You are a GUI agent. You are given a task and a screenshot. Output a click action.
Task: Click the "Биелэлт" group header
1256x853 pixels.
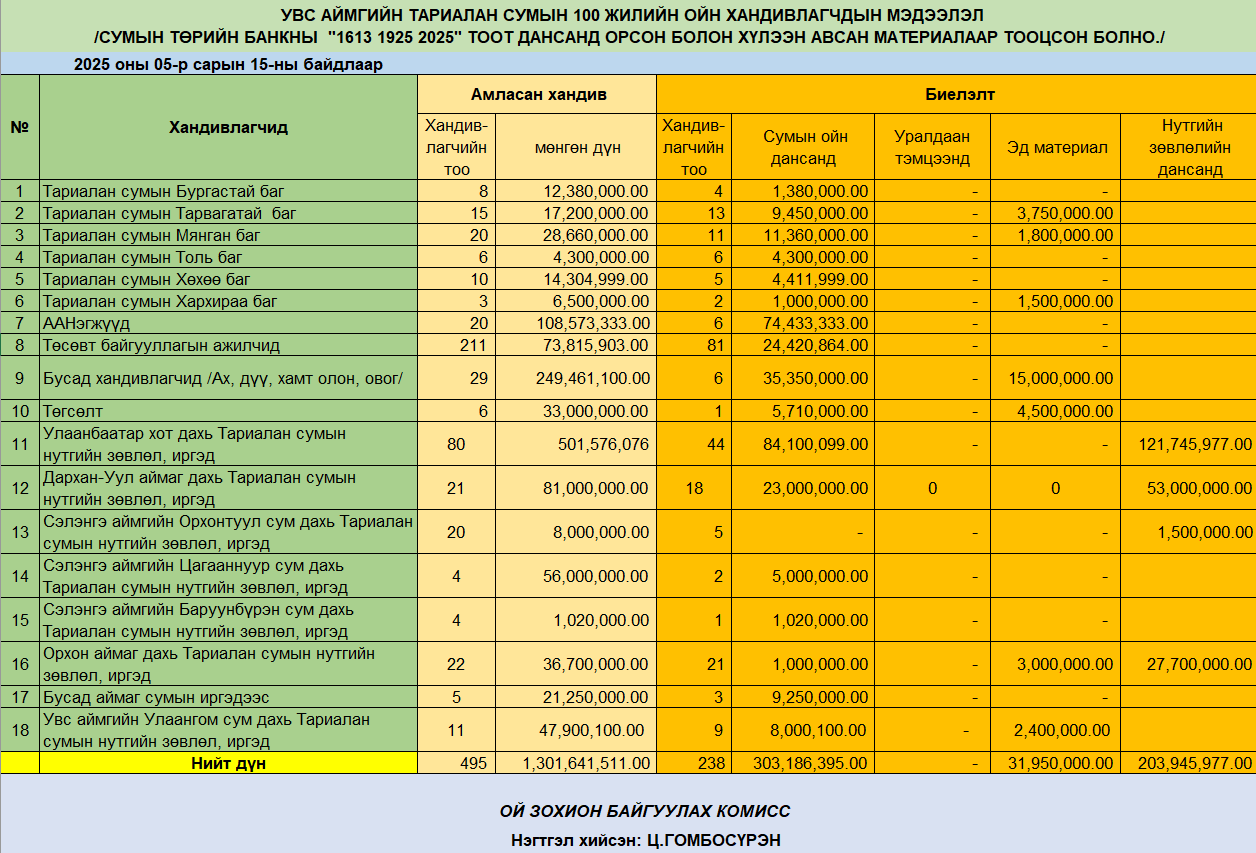pyautogui.click(x=955, y=94)
